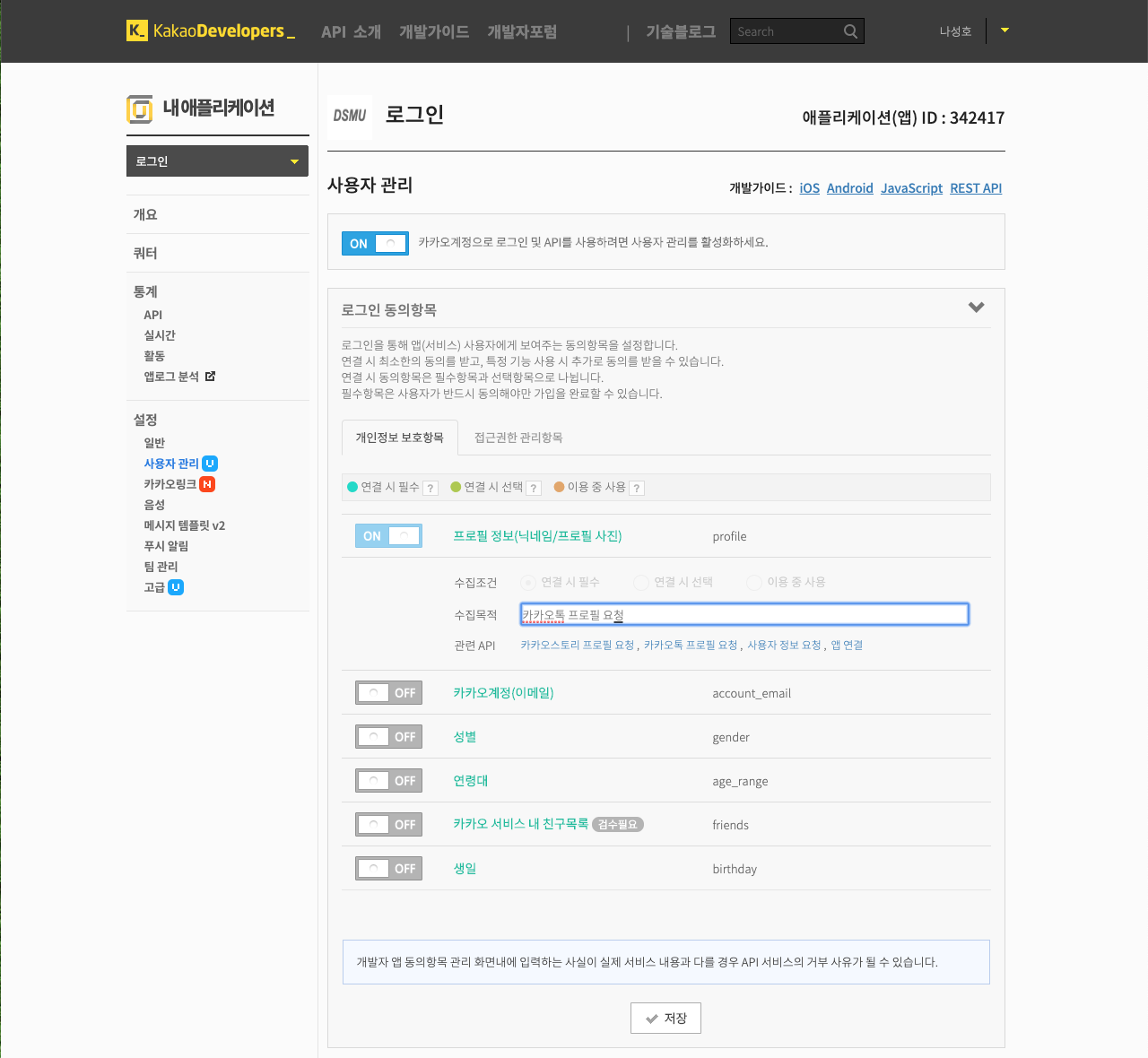
Task: Toggle the 사용자 관리 ON switch
Action: (375, 243)
